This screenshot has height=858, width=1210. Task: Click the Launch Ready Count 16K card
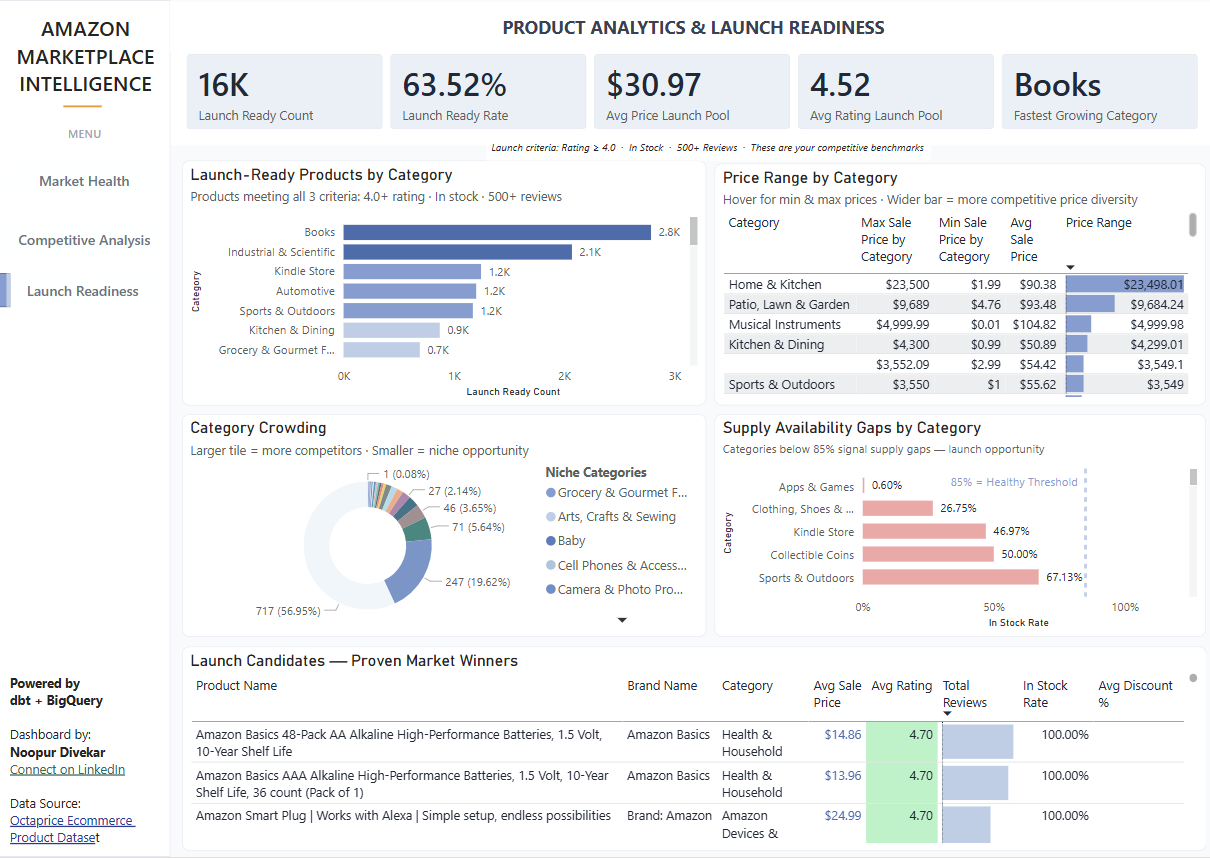pyautogui.click(x=285, y=92)
